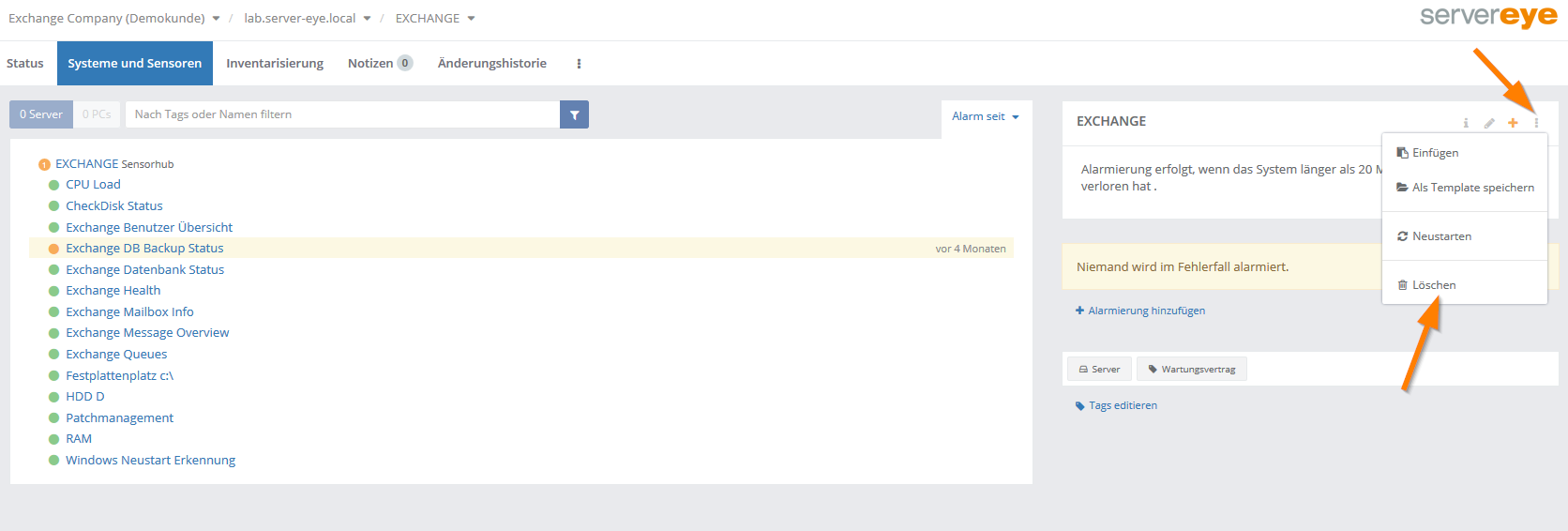Click the Notizen count badge 0
Screen dimensions: 1568x531
click(x=405, y=64)
